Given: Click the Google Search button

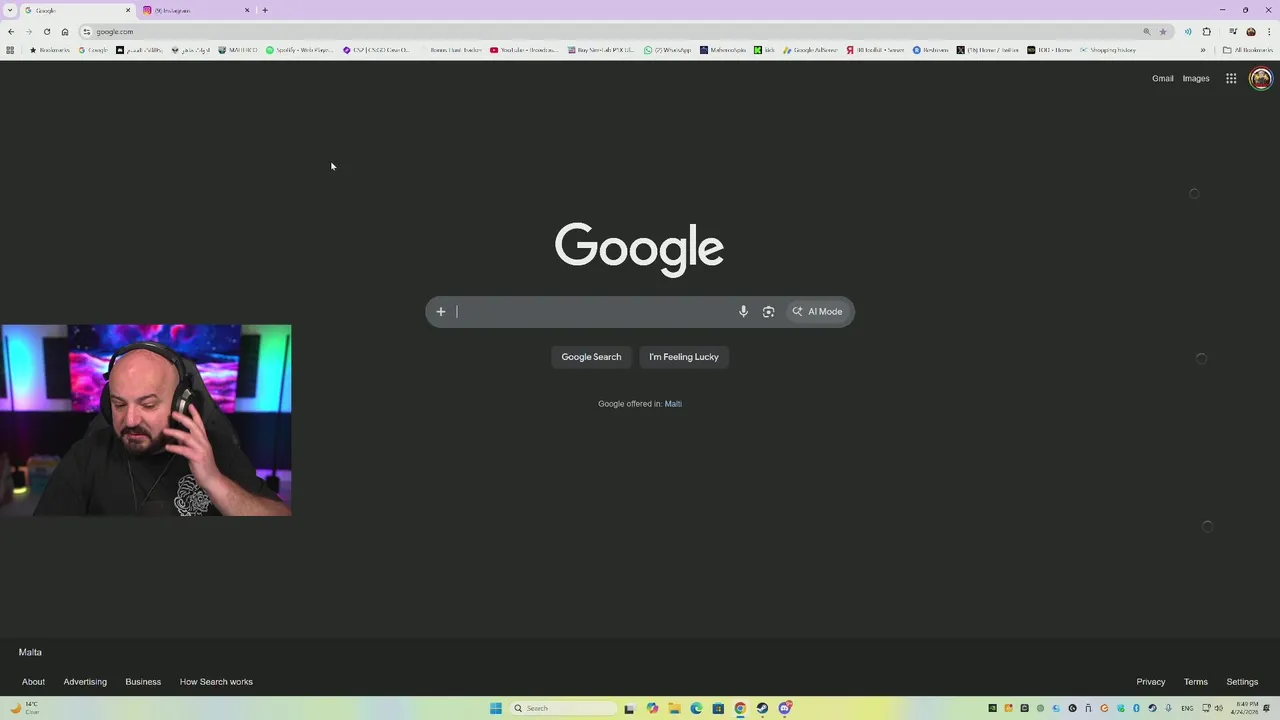Looking at the screenshot, I should 591,357.
